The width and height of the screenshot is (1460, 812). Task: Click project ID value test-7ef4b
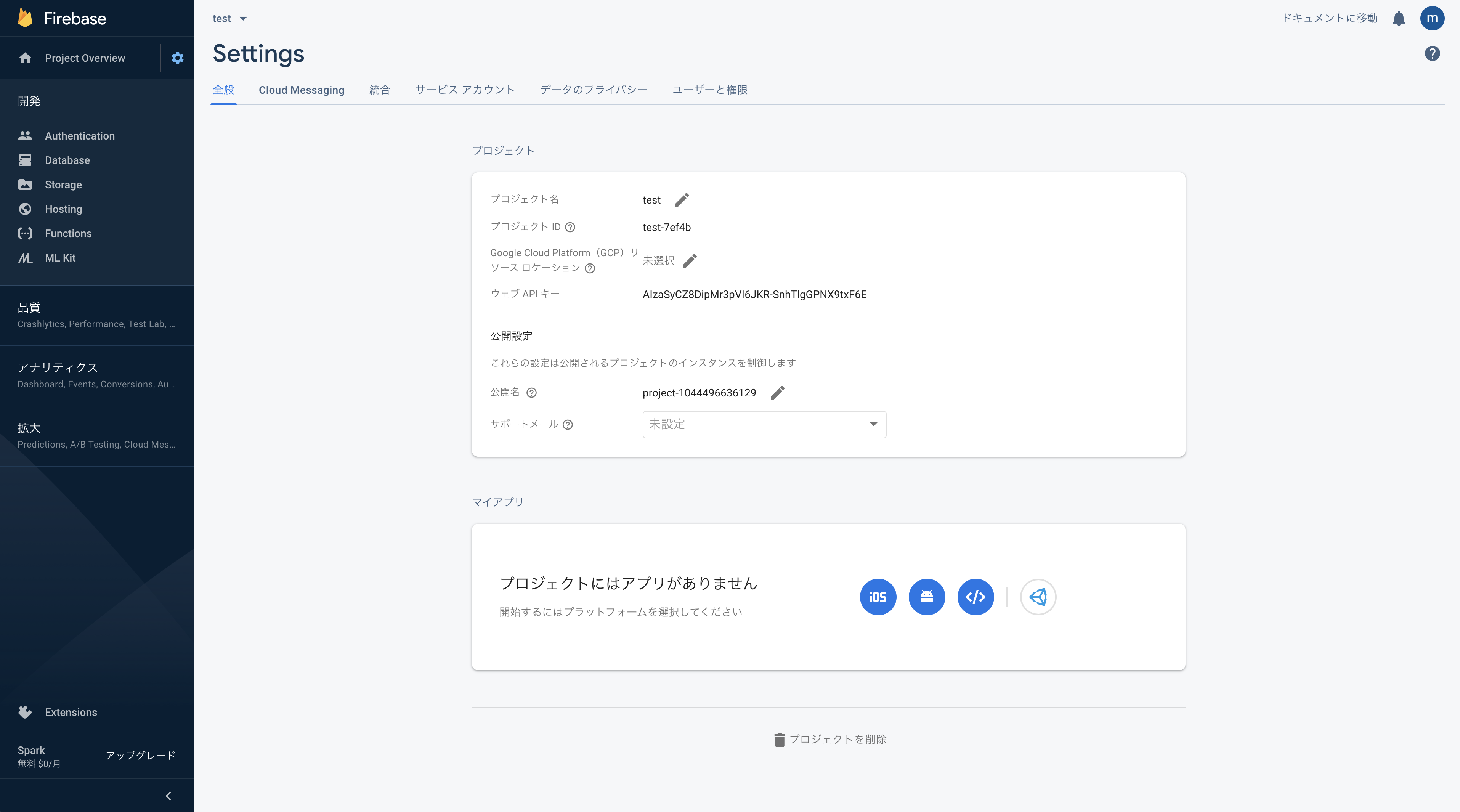click(666, 227)
